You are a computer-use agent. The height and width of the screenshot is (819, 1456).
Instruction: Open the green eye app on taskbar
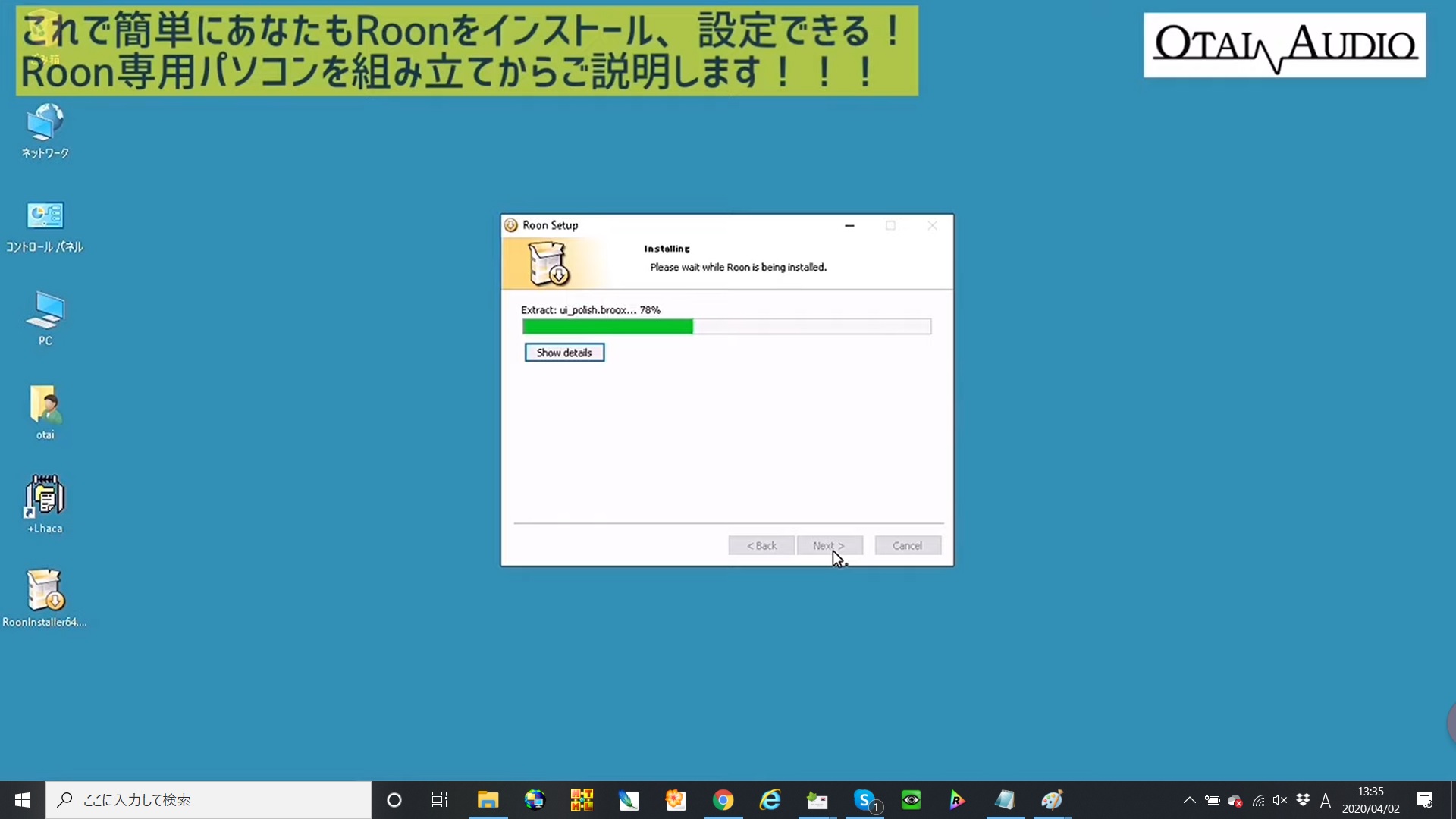coord(911,800)
